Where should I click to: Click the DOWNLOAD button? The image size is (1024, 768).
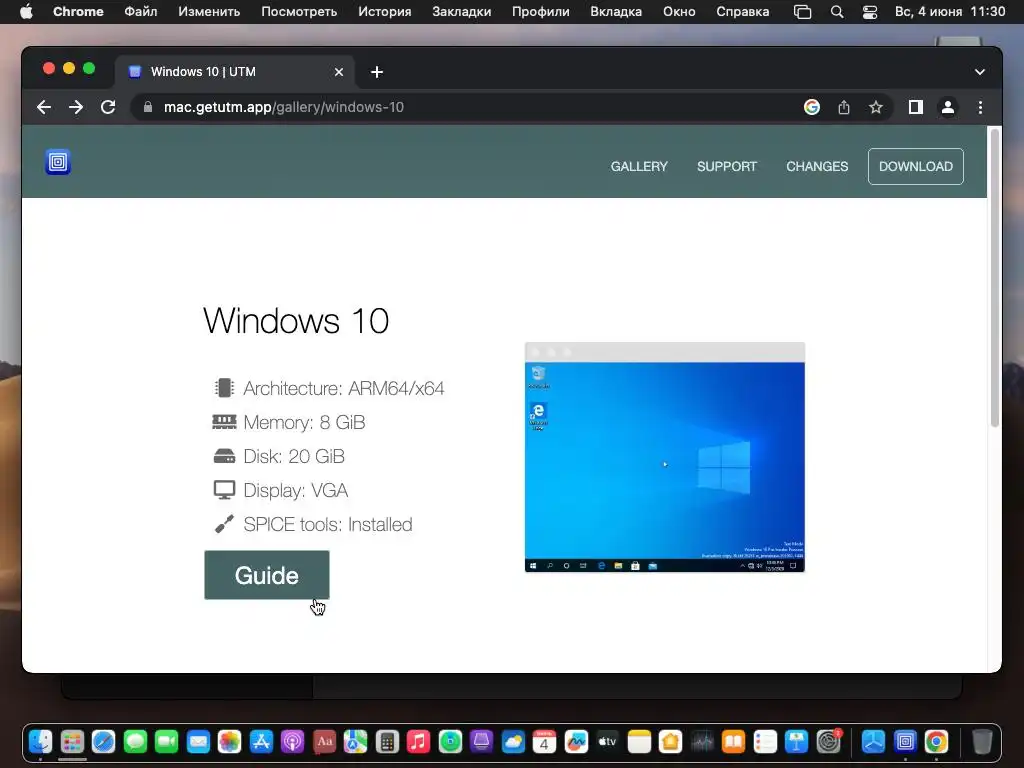[916, 167]
